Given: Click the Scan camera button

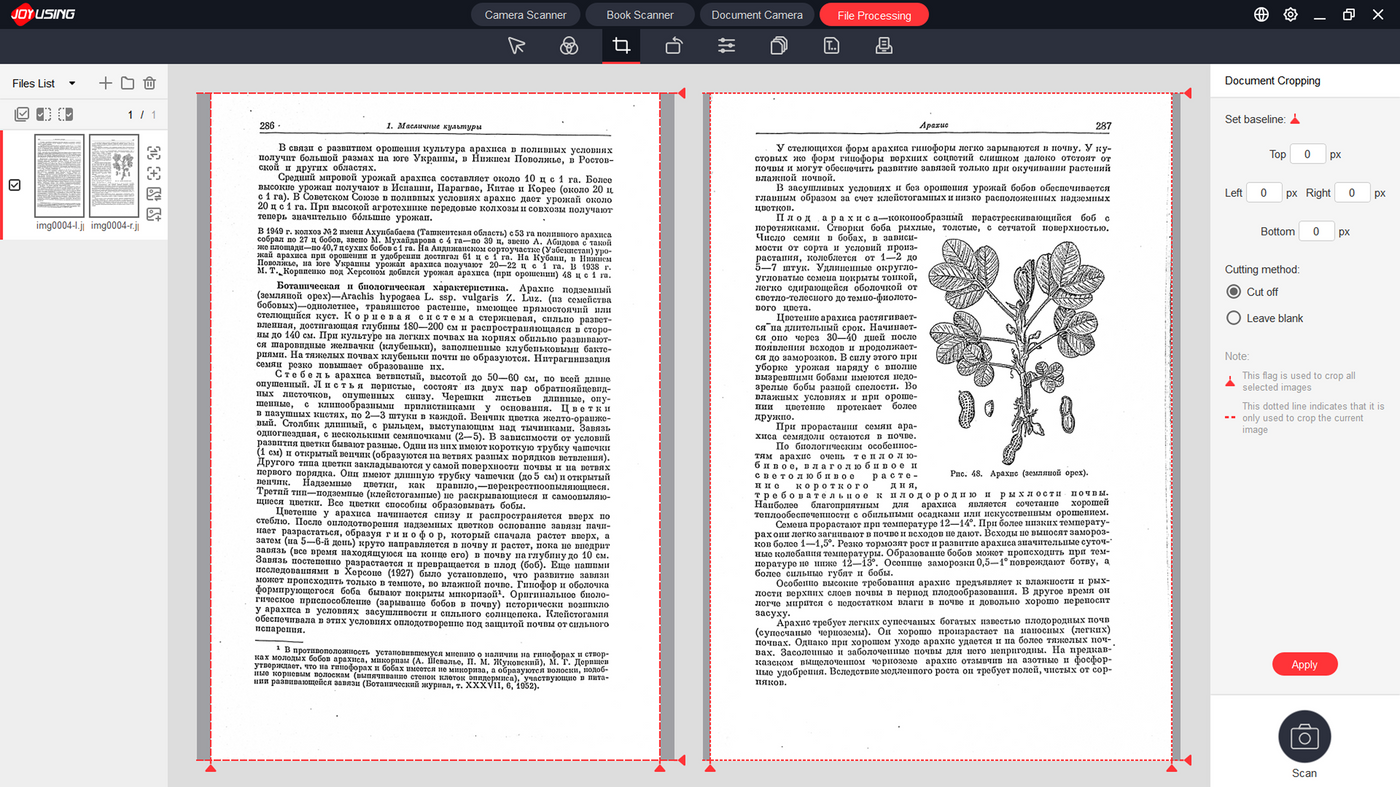Looking at the screenshot, I should tap(1304, 737).
